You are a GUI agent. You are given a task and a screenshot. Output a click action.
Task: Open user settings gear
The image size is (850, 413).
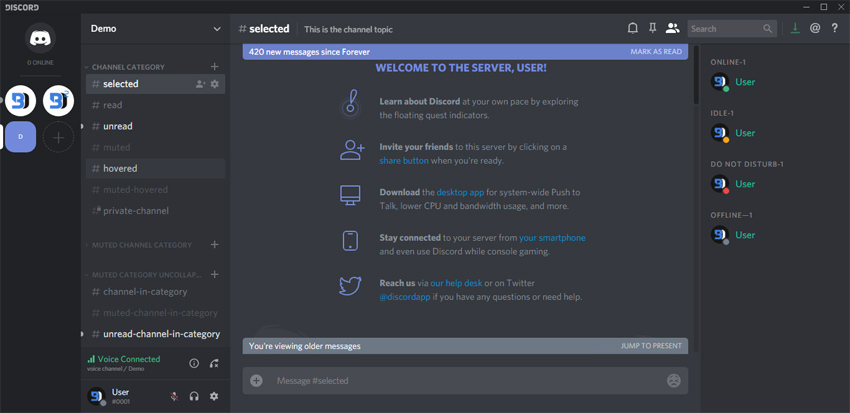(x=214, y=397)
